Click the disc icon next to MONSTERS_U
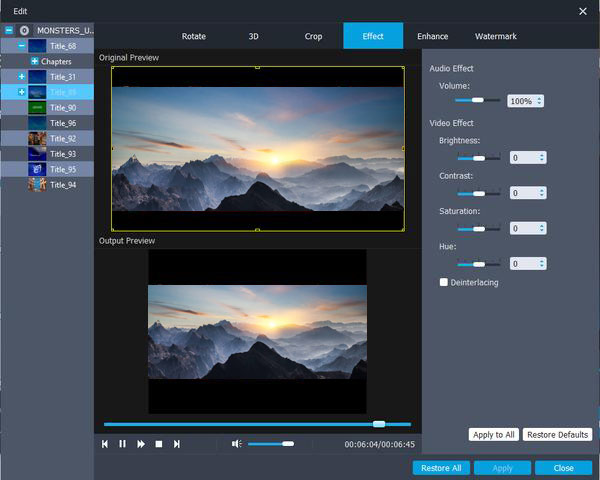 24,31
